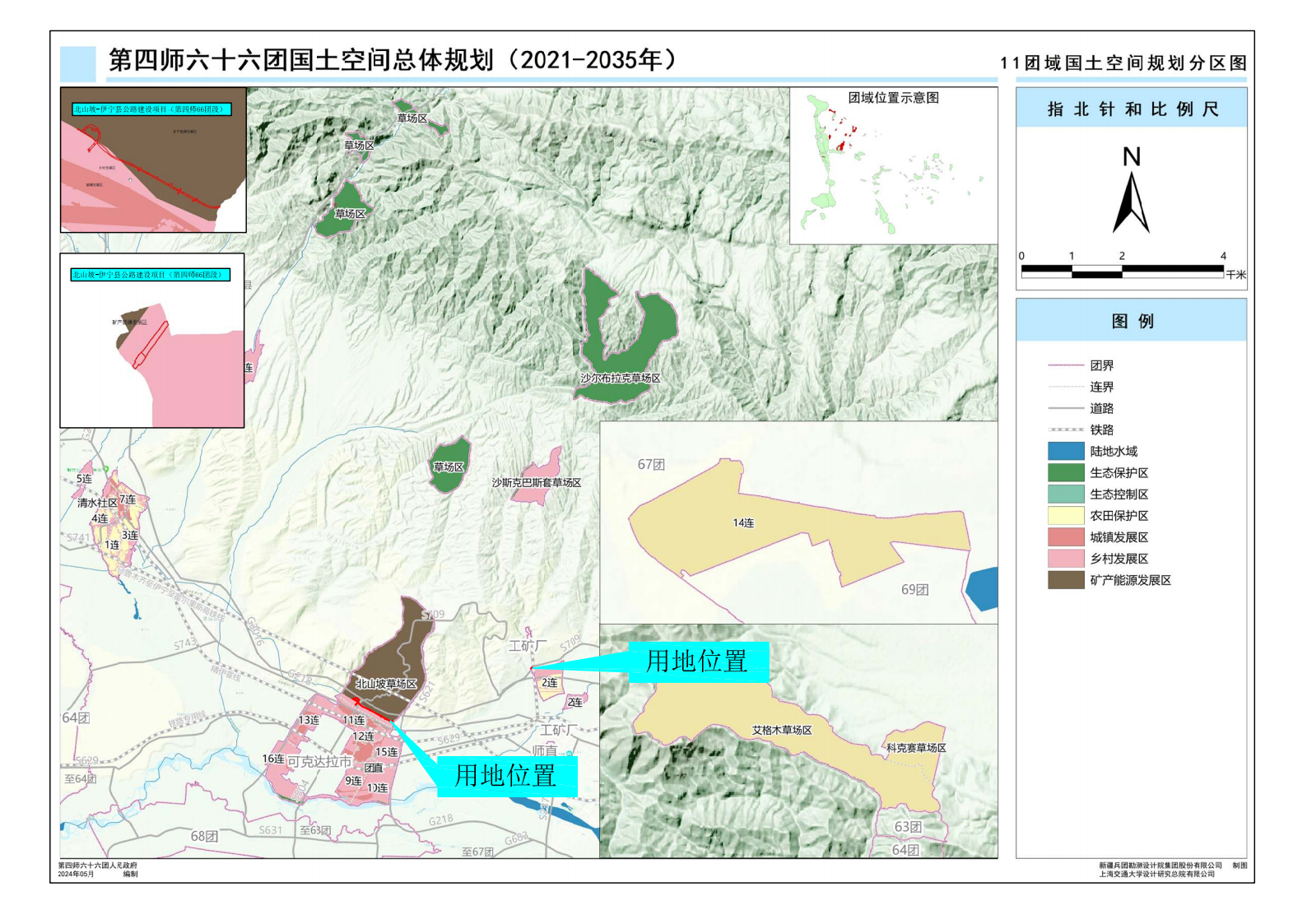Screen dimensions: 1307x924
Task: Click the S621 road label
Action: (426, 692)
